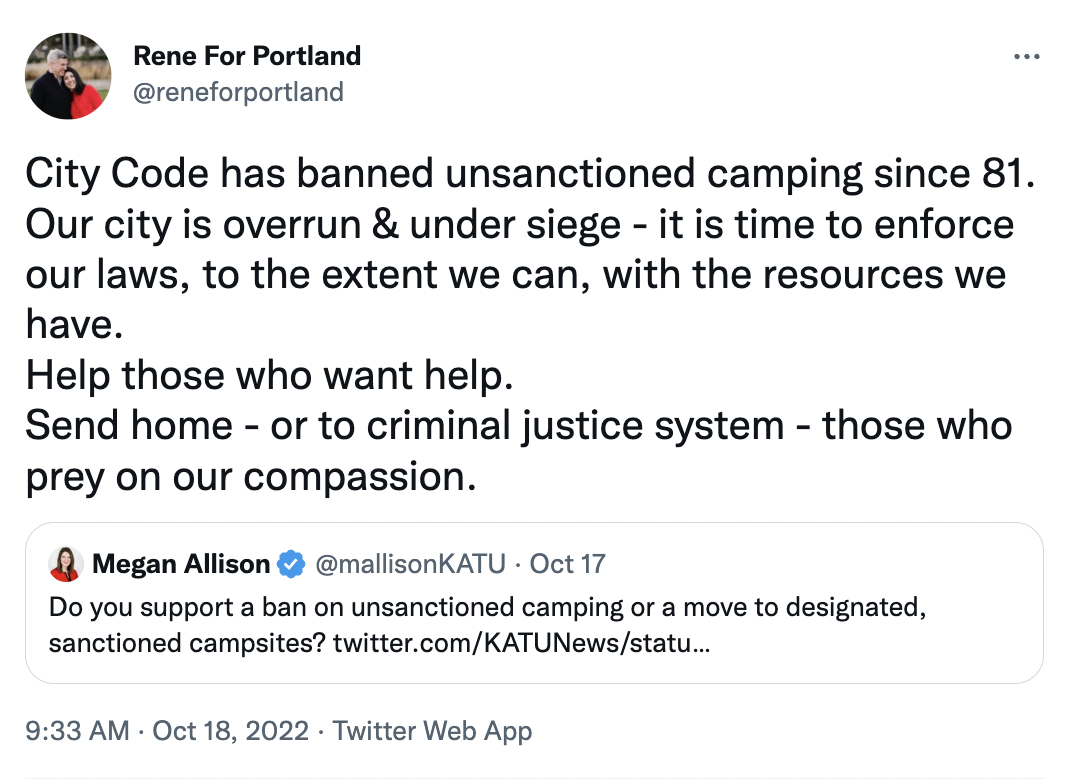The image size is (1070, 782).
Task: Click the blue verified badge beside Megan Allison
Action: [x=291, y=564]
